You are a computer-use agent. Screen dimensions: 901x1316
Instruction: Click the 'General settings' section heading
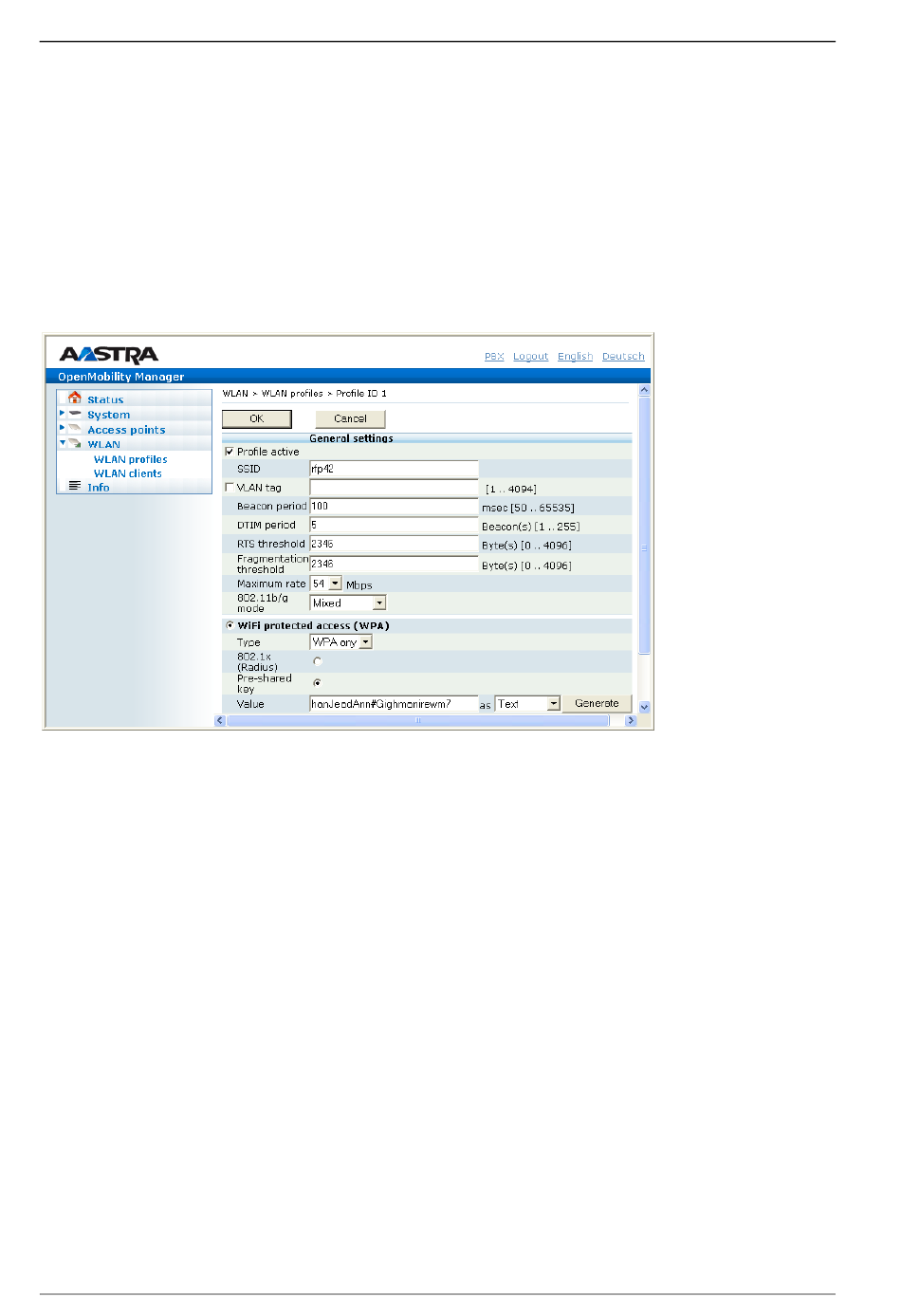(351, 438)
